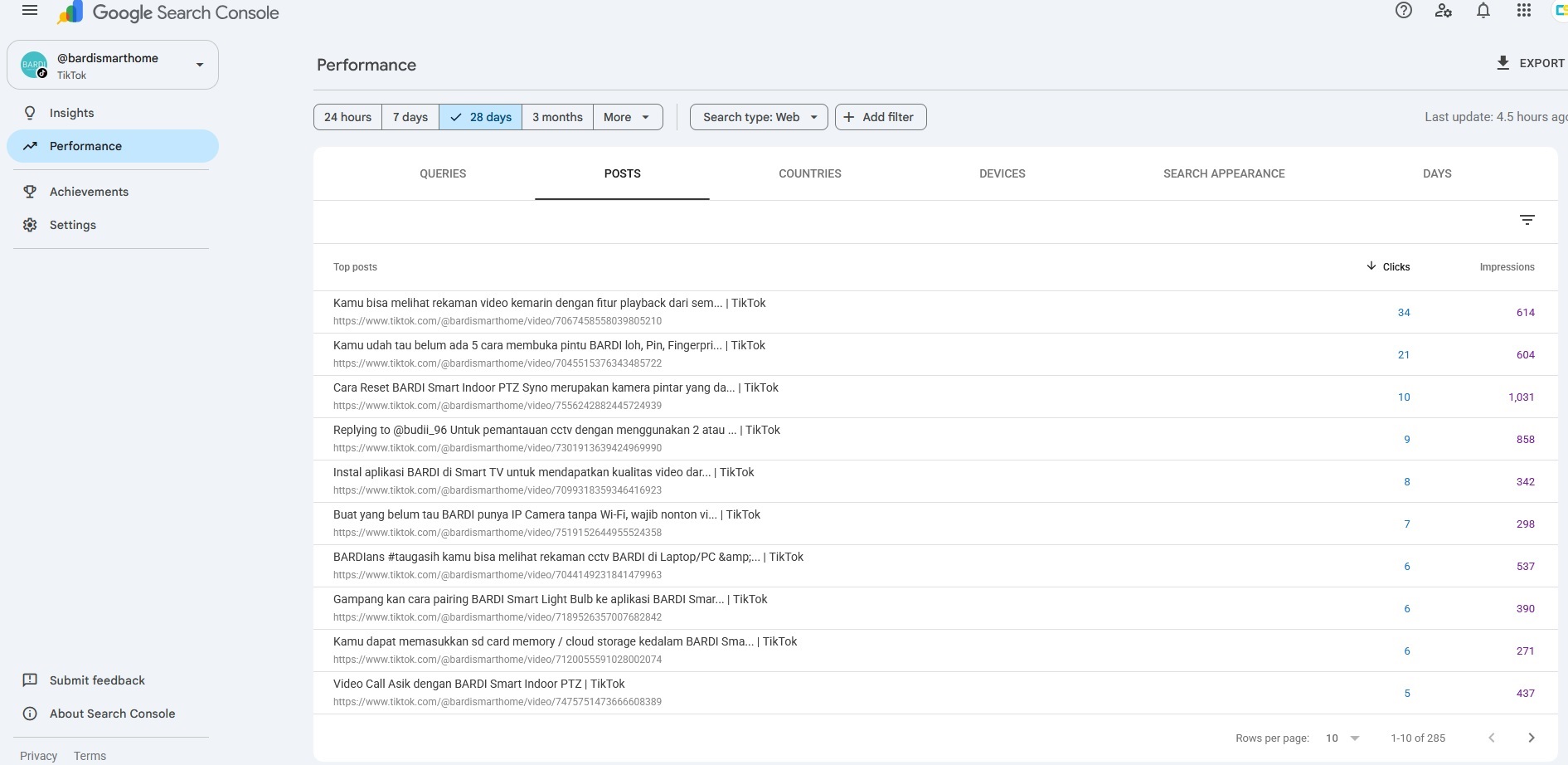Screen dimensions: 1568x765
Task: Open Insights in the sidebar
Action: 113,113
